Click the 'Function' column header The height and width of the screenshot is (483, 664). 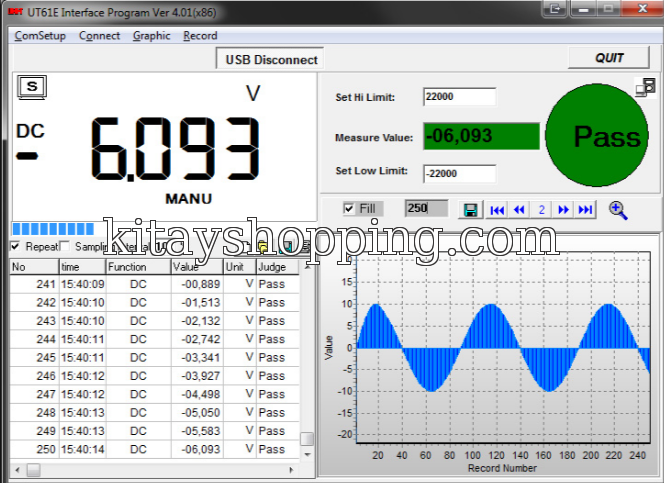[x=138, y=267]
